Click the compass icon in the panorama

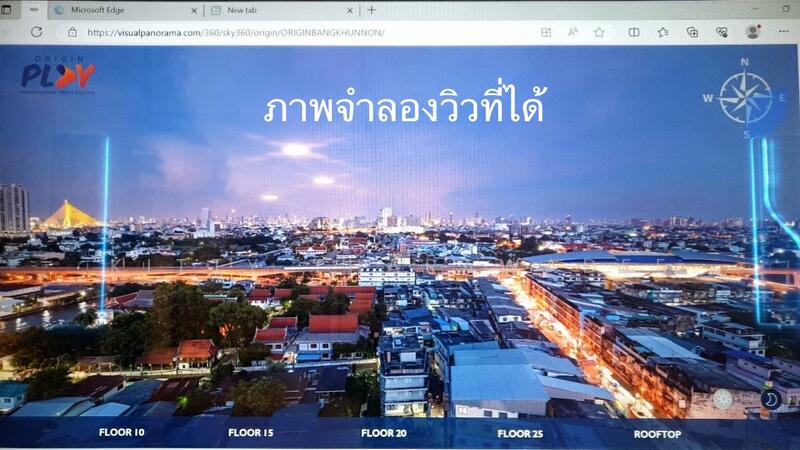(745, 97)
